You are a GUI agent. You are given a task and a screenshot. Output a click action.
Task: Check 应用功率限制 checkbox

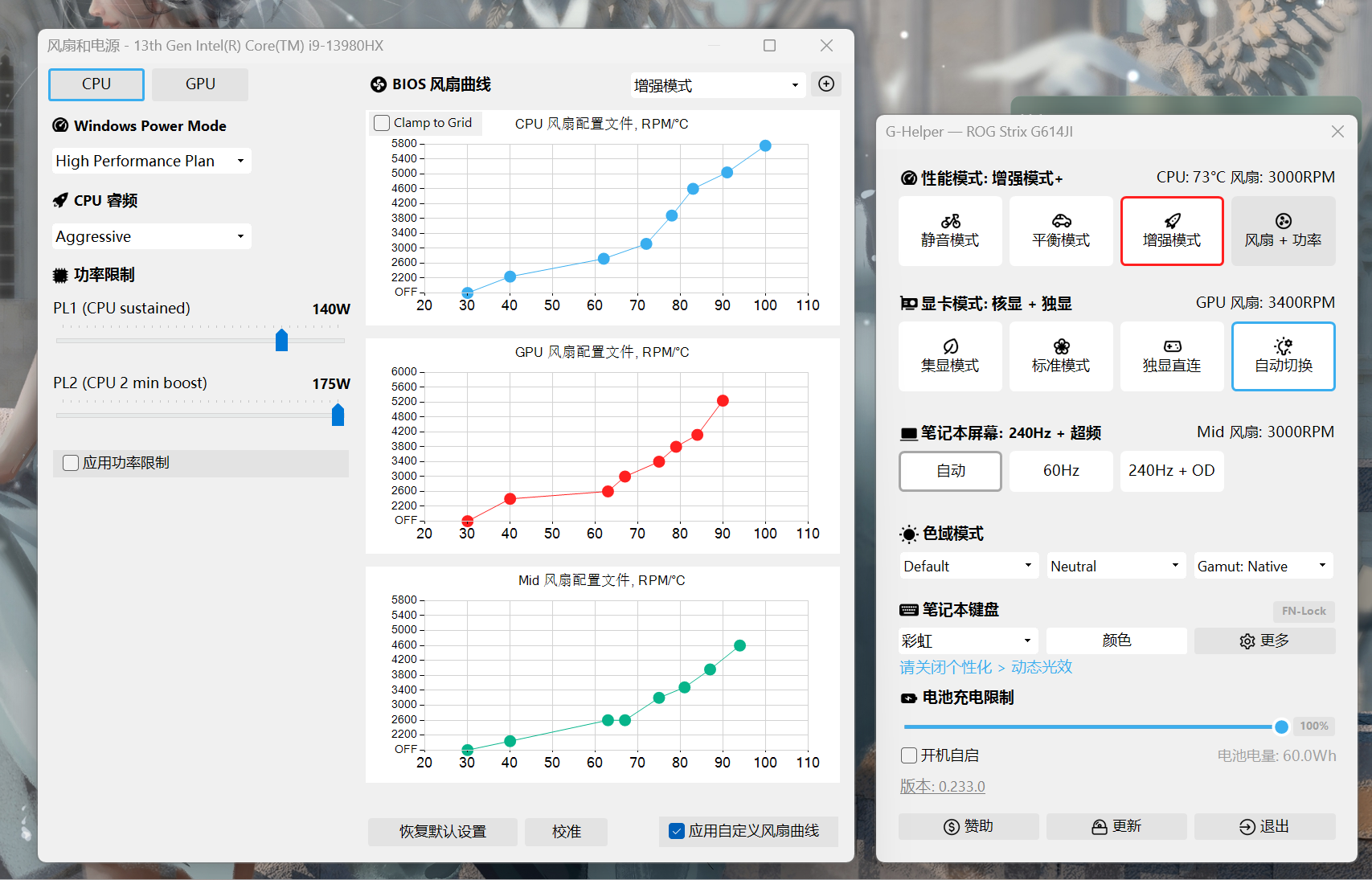pyautogui.click(x=71, y=463)
